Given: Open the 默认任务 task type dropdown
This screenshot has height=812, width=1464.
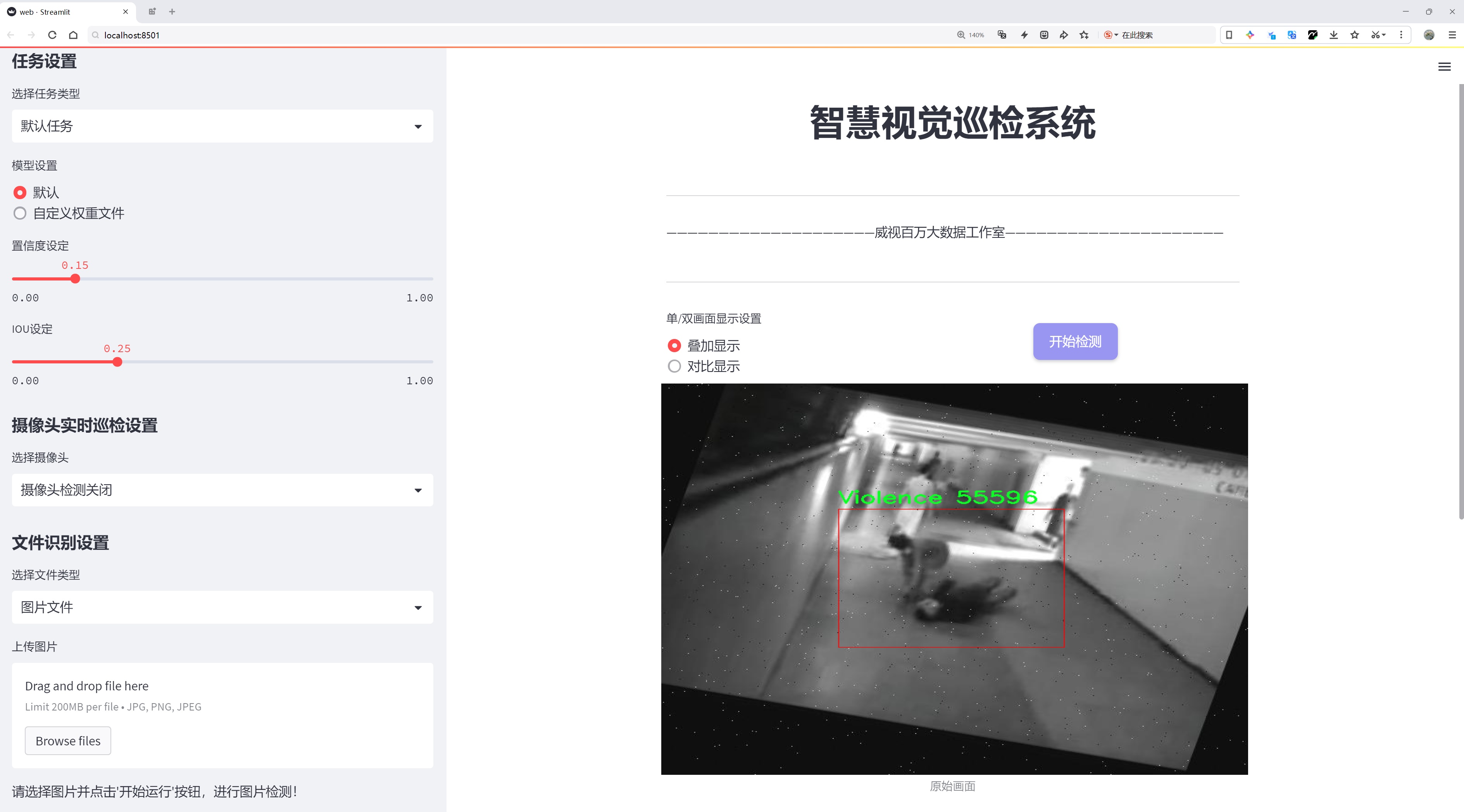Looking at the screenshot, I should [x=222, y=126].
